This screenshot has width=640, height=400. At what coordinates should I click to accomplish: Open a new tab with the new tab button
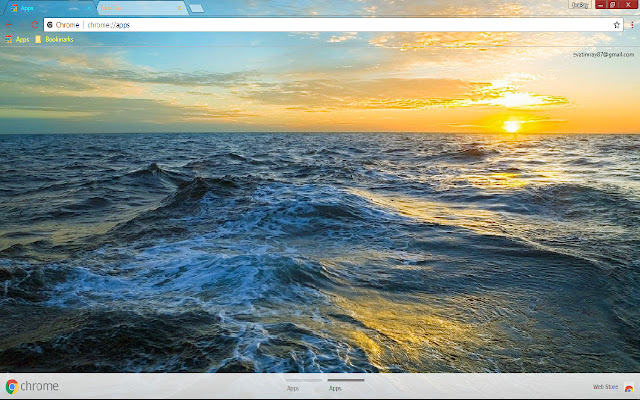click(x=197, y=8)
